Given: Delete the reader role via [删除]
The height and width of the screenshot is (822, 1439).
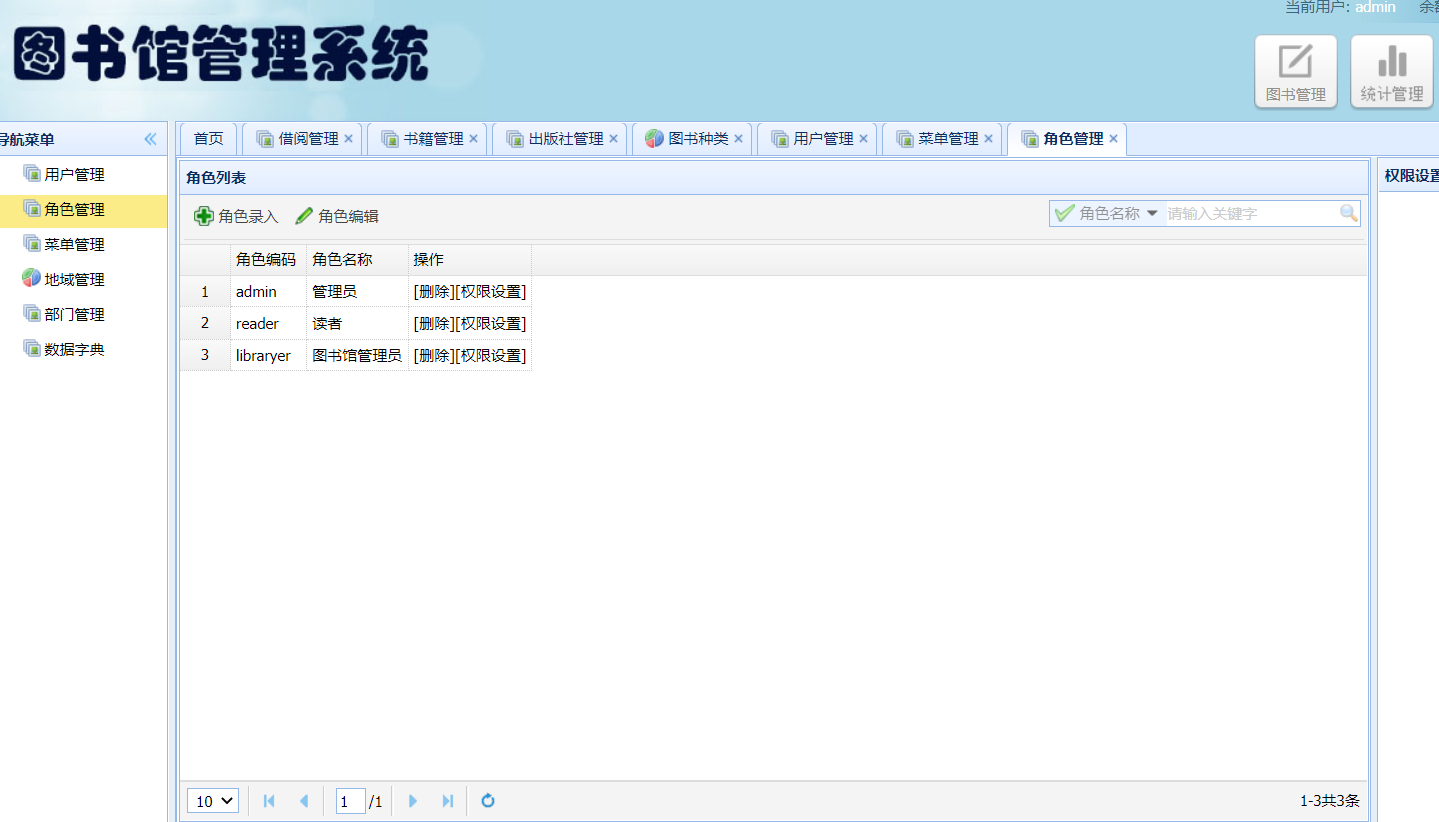Looking at the screenshot, I should [434, 324].
